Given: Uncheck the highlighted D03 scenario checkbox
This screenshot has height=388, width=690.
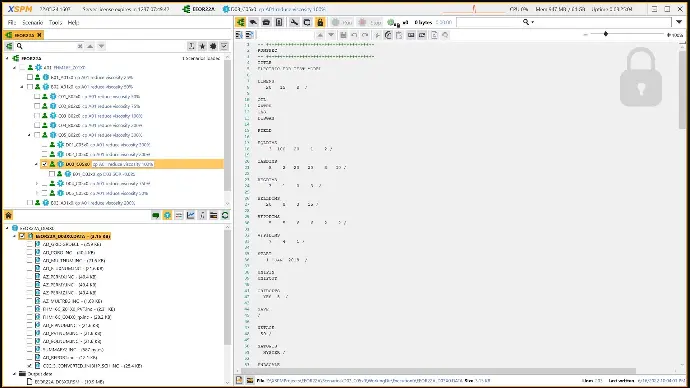Looking at the screenshot, I should coord(44,164).
